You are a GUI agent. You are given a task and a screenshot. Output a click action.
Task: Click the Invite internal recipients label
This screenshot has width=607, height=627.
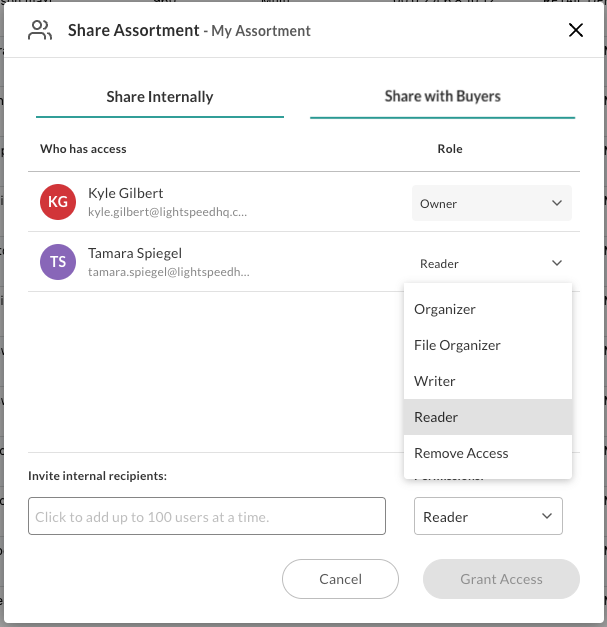tap(98, 476)
